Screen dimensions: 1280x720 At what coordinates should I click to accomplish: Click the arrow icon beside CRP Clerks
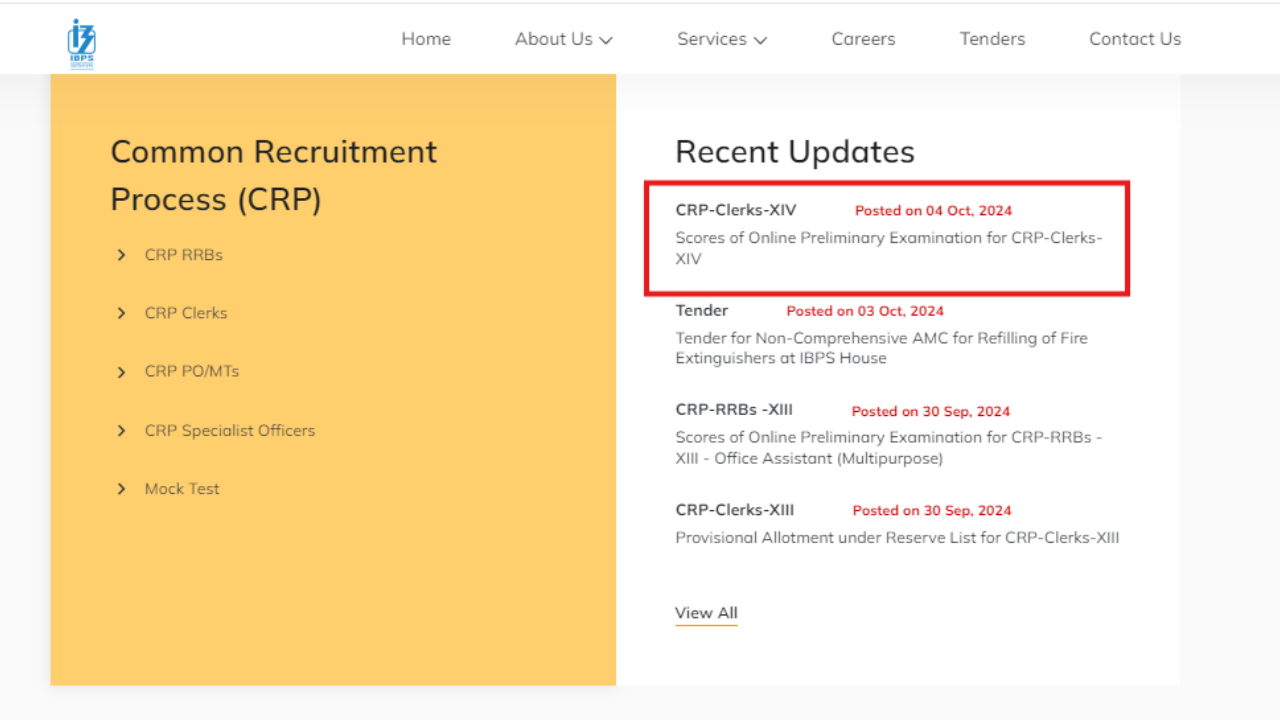click(122, 313)
